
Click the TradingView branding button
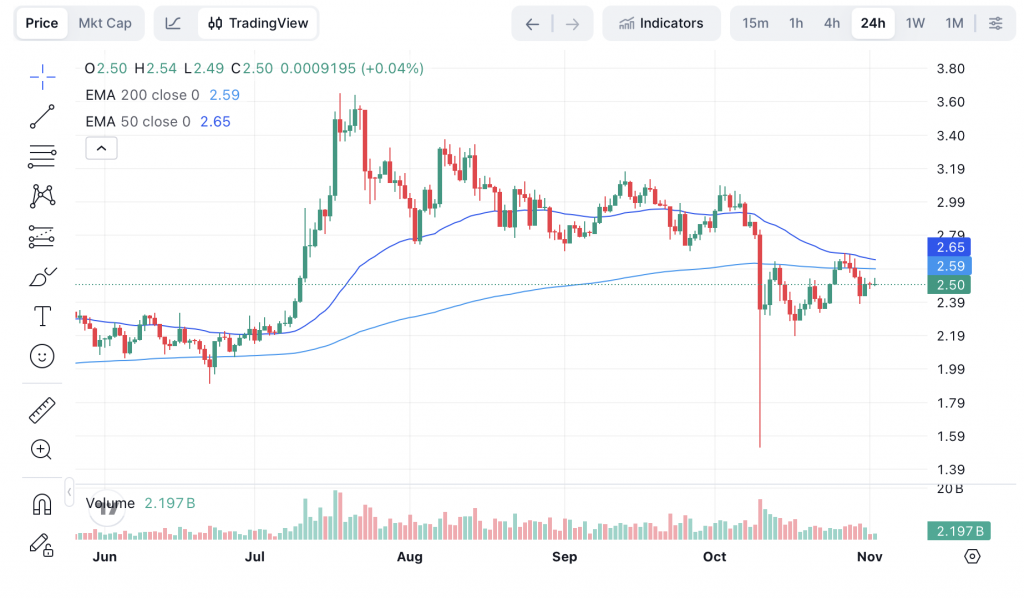(258, 22)
